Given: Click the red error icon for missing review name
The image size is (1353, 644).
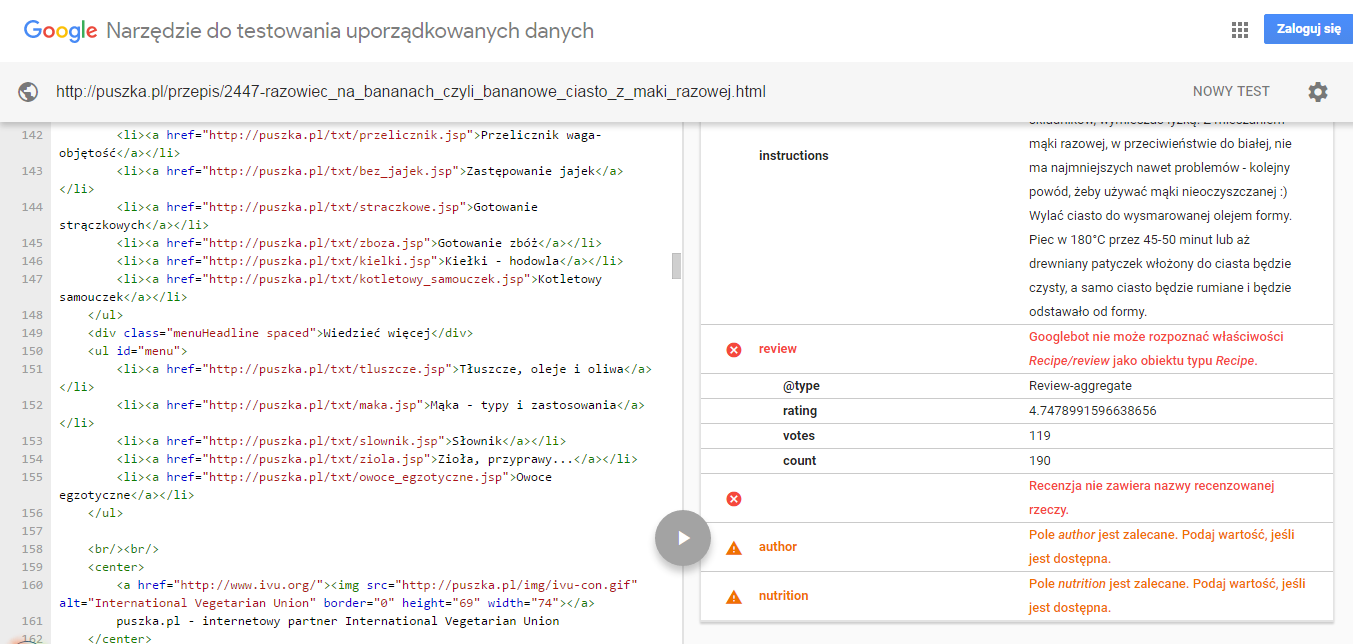Looking at the screenshot, I should pyautogui.click(x=734, y=498).
